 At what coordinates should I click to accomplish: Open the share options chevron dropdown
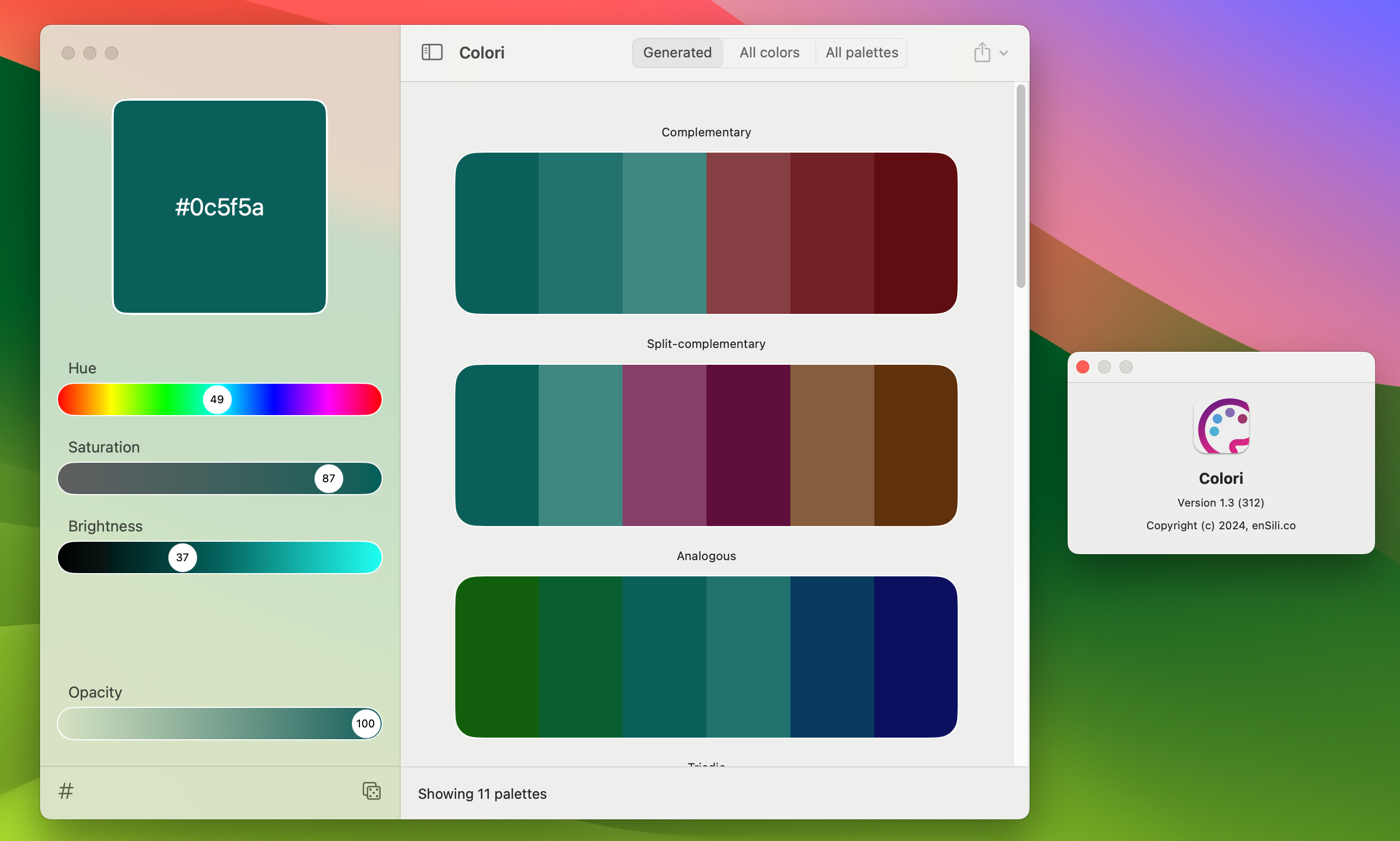click(x=1003, y=52)
